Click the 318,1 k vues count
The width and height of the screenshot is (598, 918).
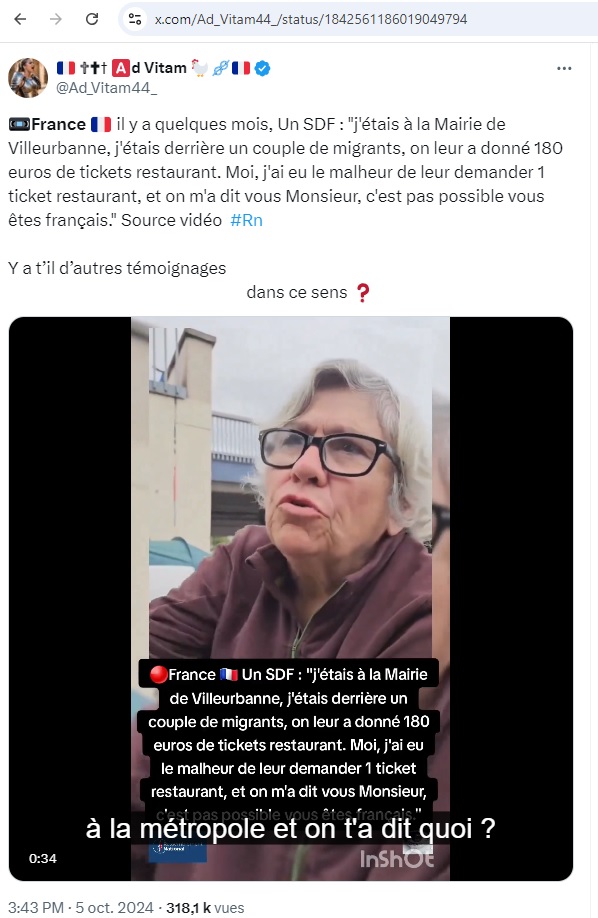pos(205,907)
